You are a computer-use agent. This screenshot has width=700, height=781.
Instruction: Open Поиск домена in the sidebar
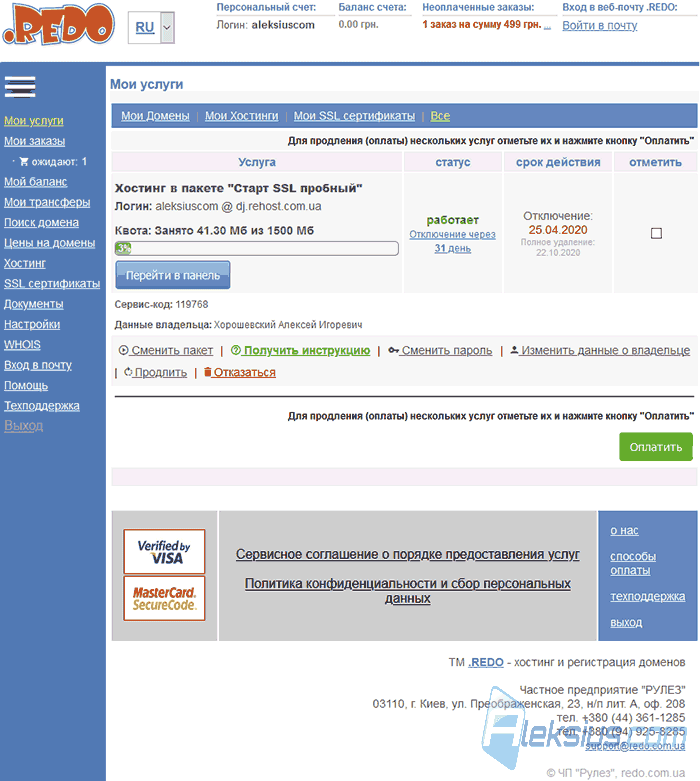pyautogui.click(x=41, y=223)
